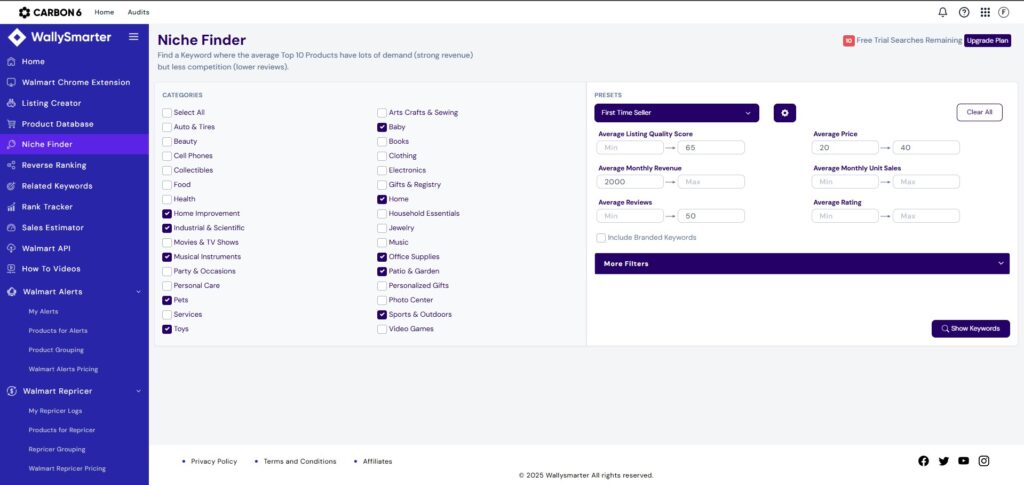Click the Home house icon in the sidebar
The height and width of the screenshot is (485, 1024).
point(11,61)
